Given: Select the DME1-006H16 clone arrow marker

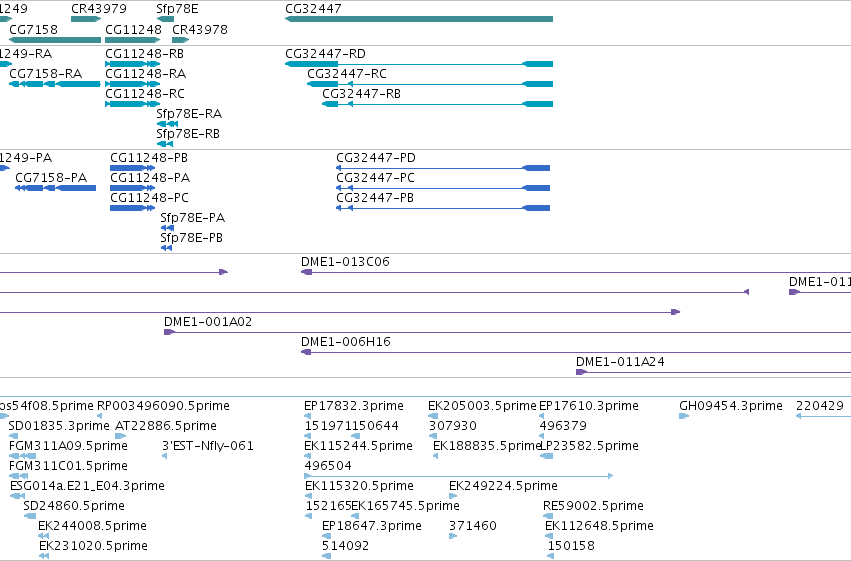Looking at the screenshot, I should (306, 352).
